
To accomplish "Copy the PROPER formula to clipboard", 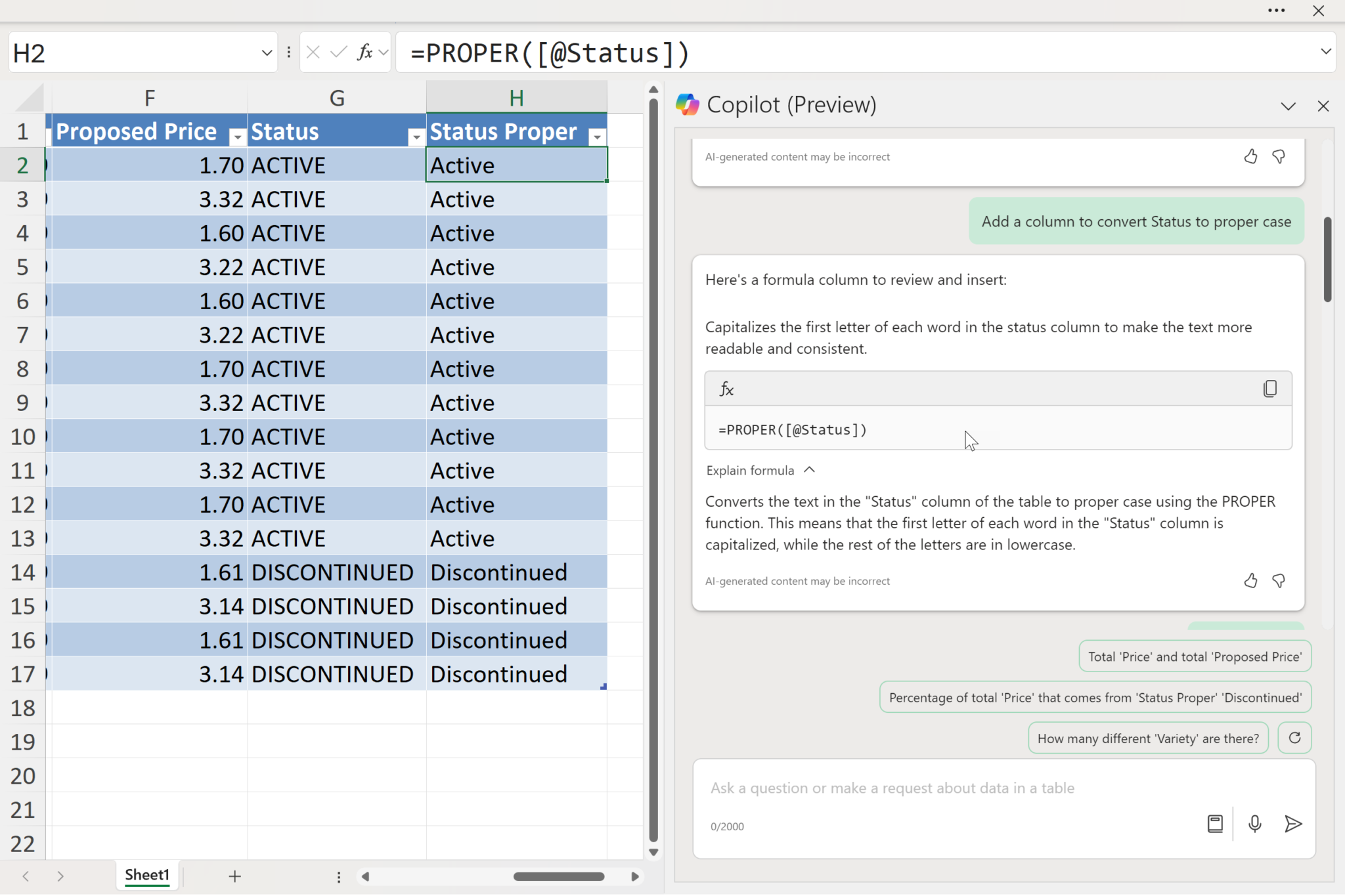I will [x=1269, y=389].
